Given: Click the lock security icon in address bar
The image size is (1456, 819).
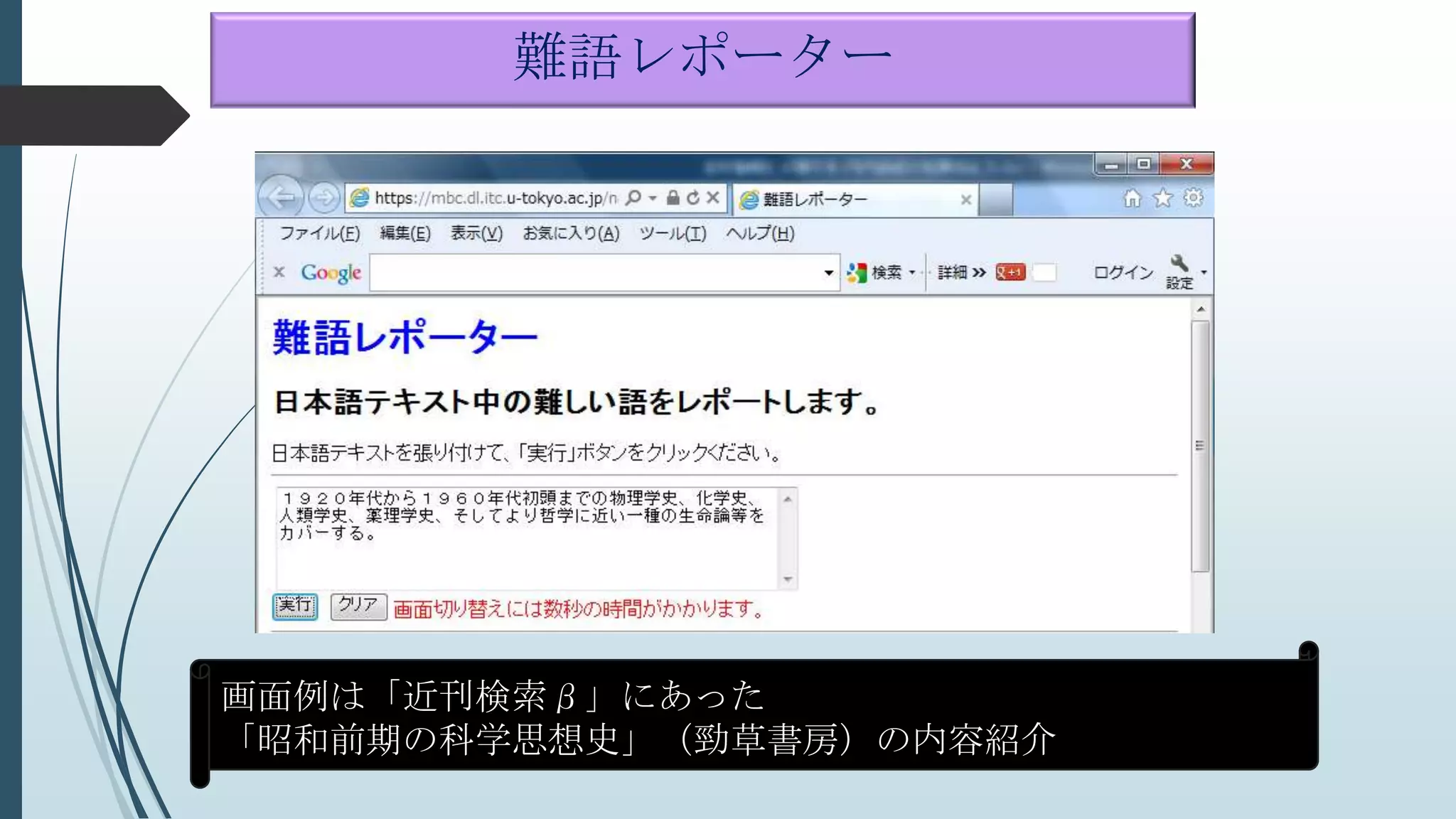Looking at the screenshot, I should pyautogui.click(x=673, y=198).
